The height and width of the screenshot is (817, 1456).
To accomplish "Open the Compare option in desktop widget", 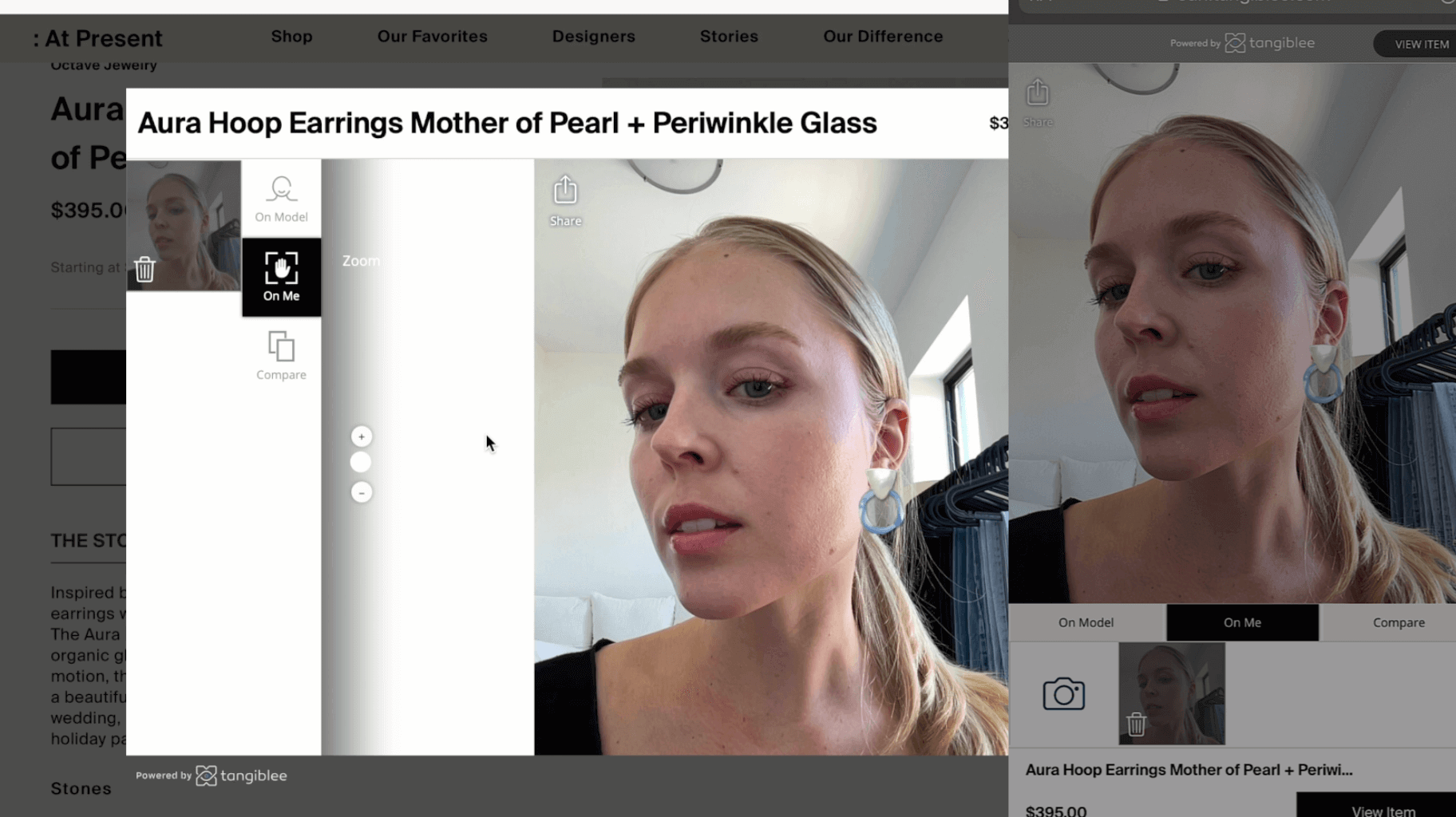I will [281, 356].
